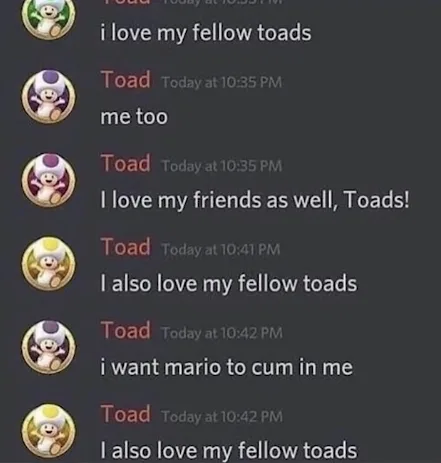Open the Toad username above "I love my friends as well"
The height and width of the screenshot is (463, 441).
click(x=125, y=163)
